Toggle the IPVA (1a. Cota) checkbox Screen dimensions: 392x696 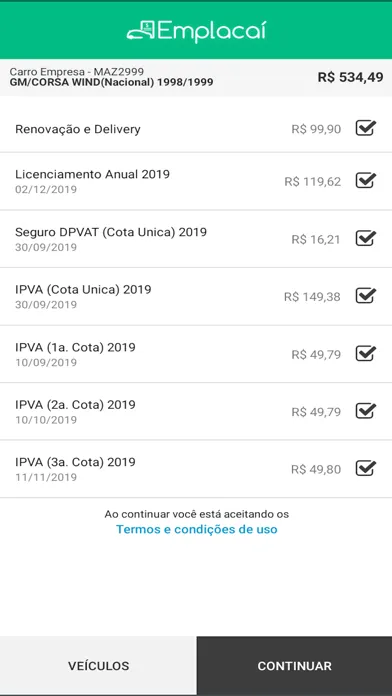point(366,353)
